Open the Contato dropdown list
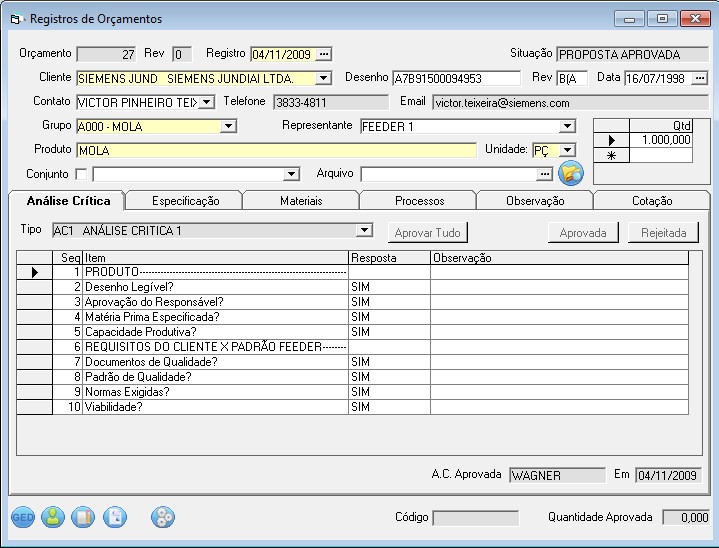The image size is (719, 548). pos(207,102)
